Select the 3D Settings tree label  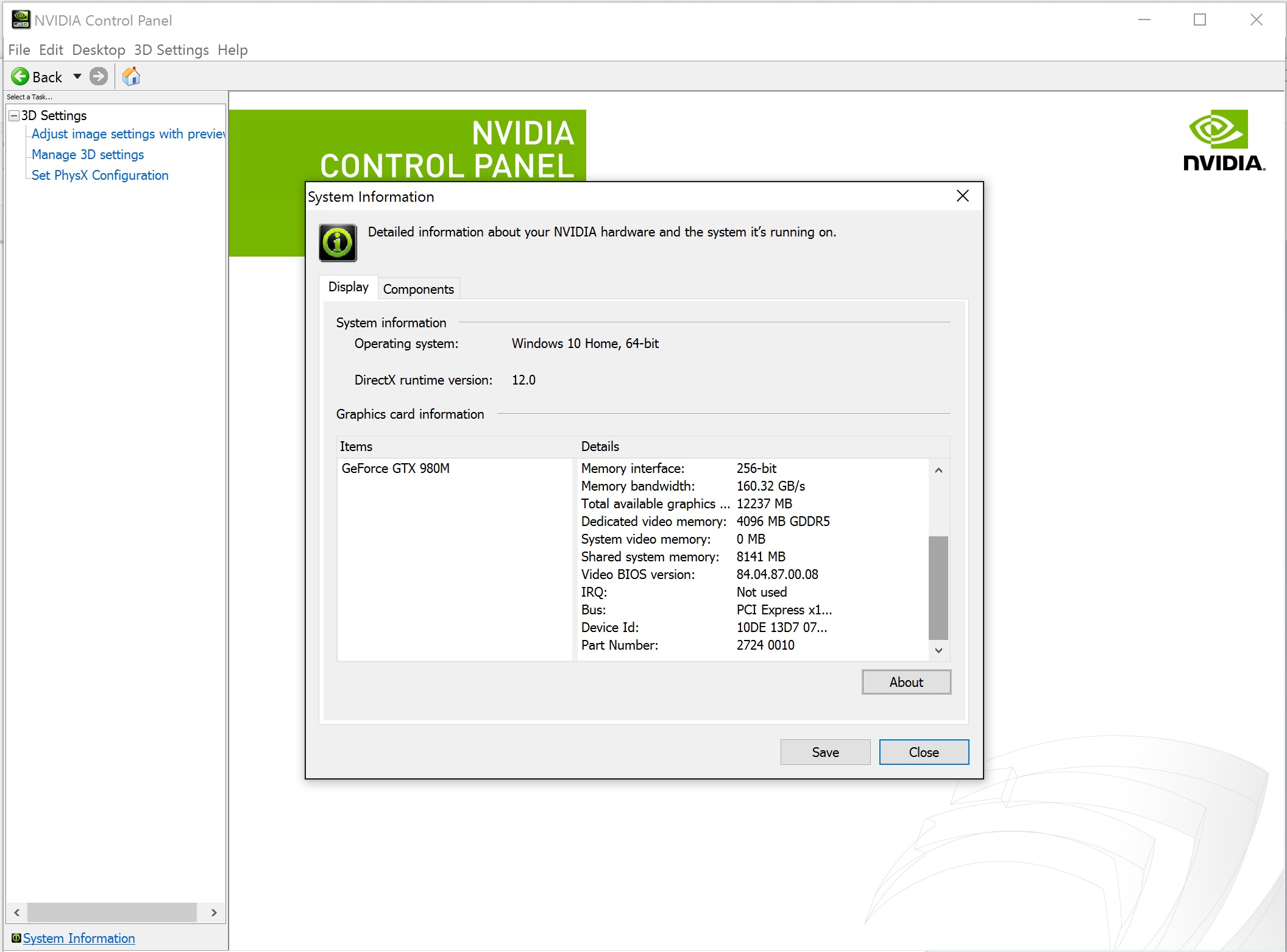pos(54,115)
